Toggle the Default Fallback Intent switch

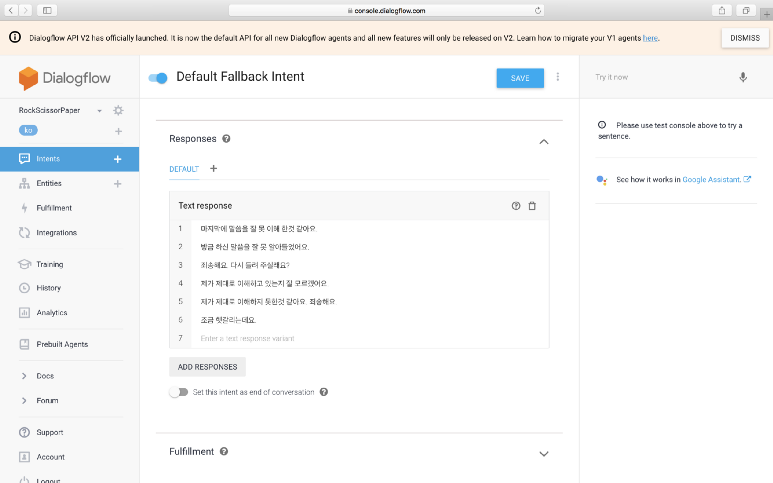pyautogui.click(x=158, y=78)
